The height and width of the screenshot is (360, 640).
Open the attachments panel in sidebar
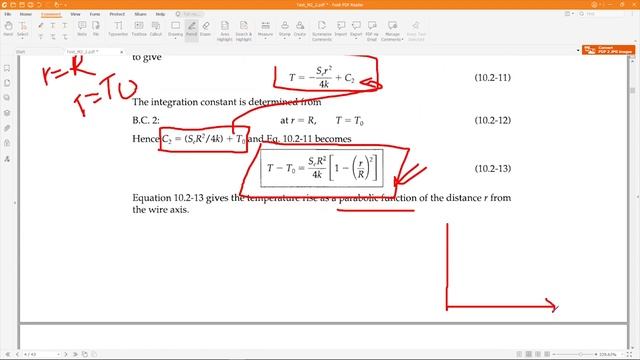click(x=7, y=128)
